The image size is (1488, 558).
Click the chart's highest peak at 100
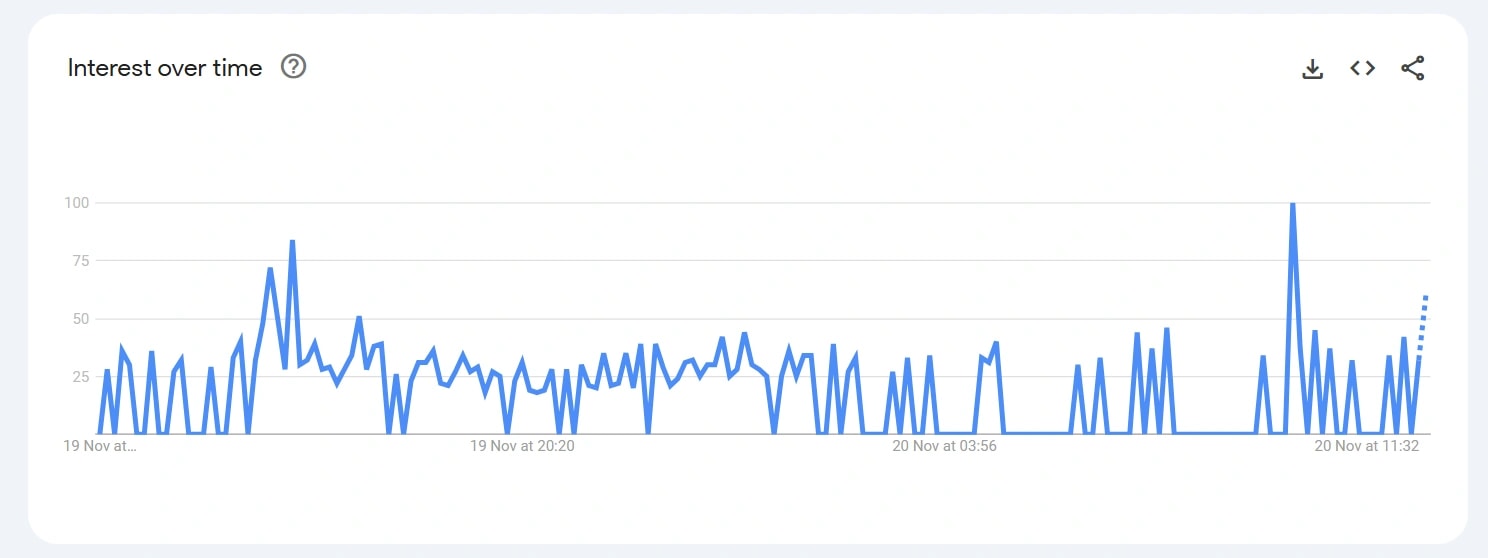point(1293,204)
